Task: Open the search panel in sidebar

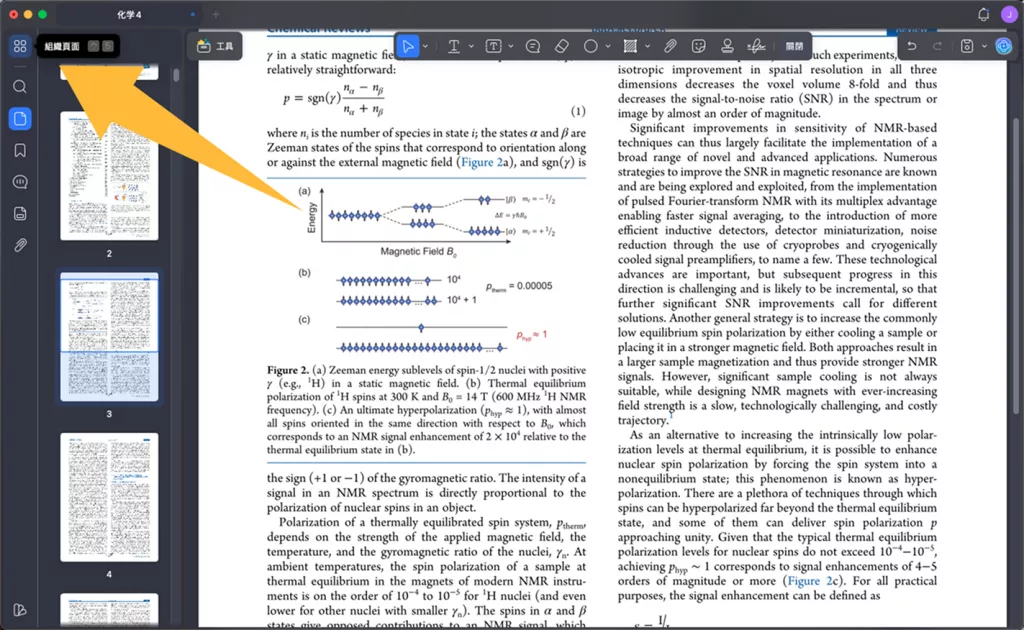Action: pos(20,87)
